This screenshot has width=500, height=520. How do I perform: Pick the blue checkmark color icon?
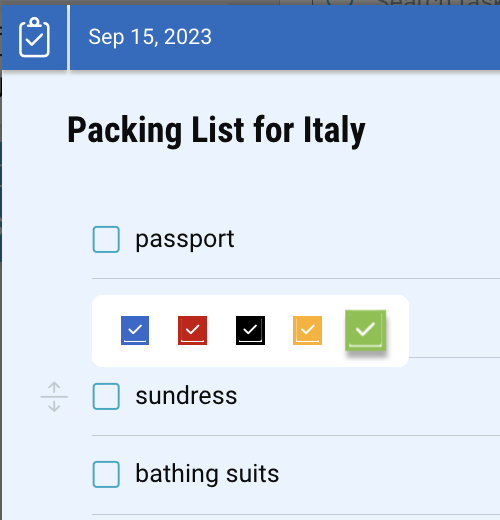pos(135,330)
